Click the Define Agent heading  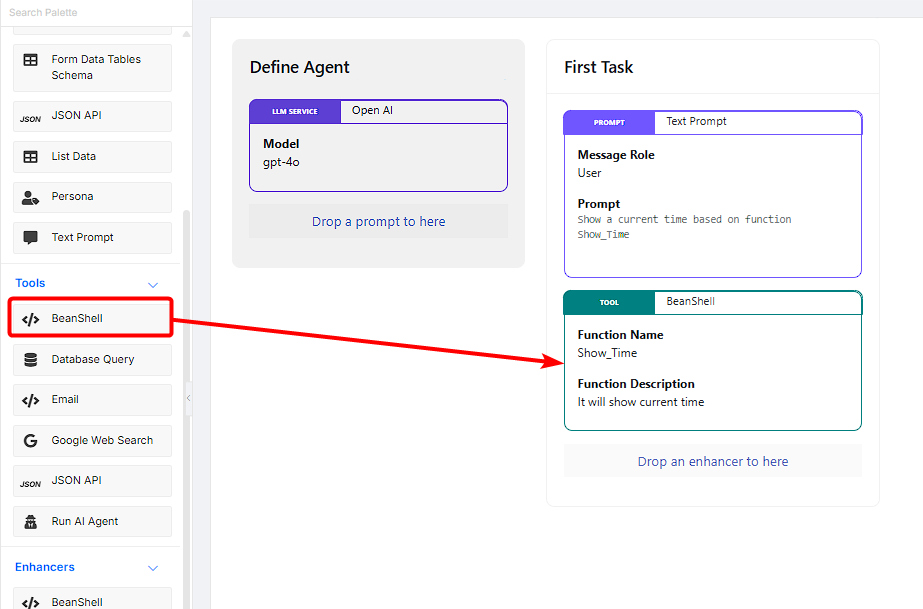[x=300, y=68]
